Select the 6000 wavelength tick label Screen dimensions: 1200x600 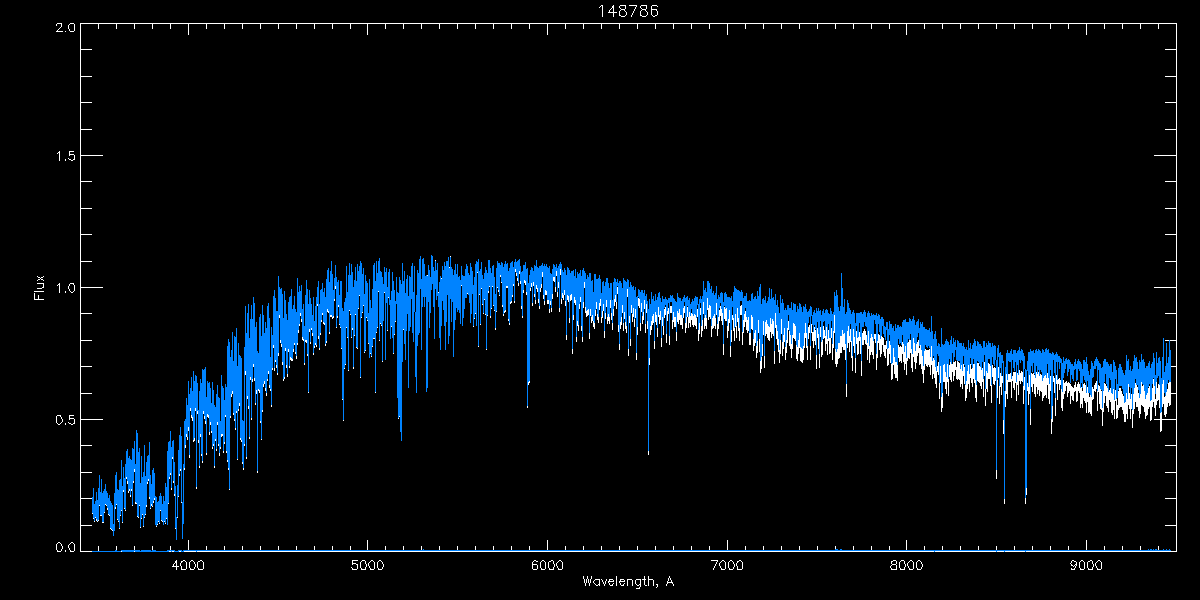547,564
